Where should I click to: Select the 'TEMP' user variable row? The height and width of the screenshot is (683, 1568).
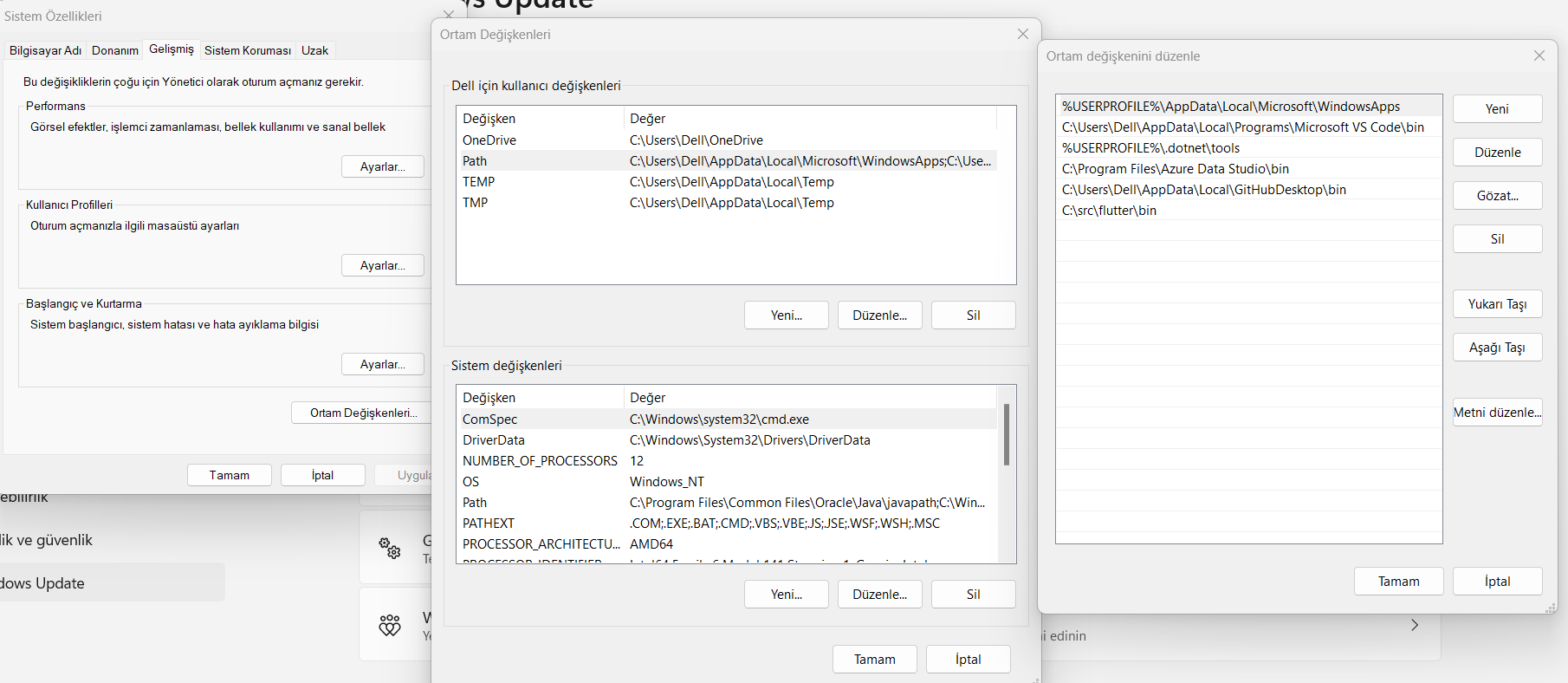(478, 182)
